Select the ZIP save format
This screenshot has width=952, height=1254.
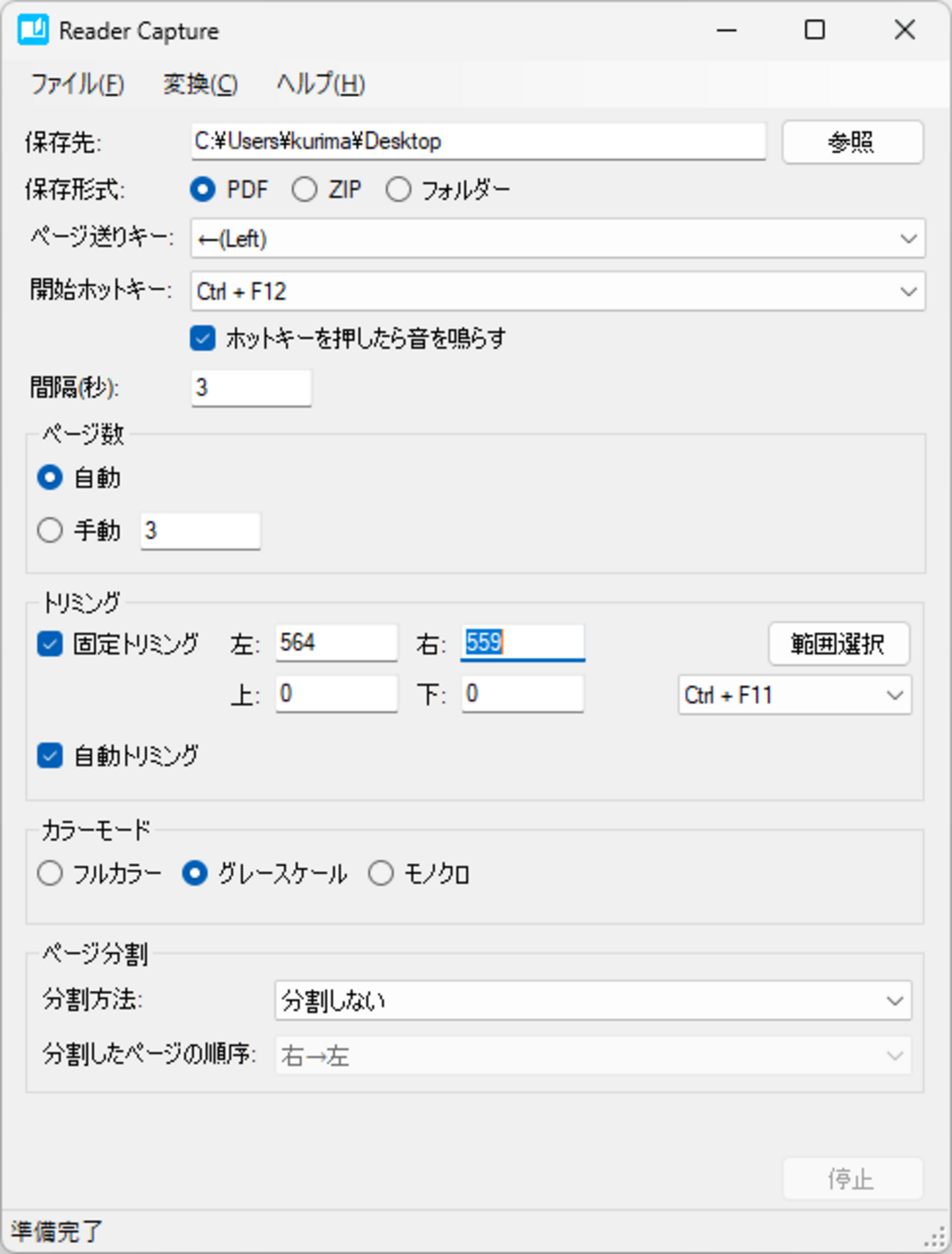[x=305, y=190]
